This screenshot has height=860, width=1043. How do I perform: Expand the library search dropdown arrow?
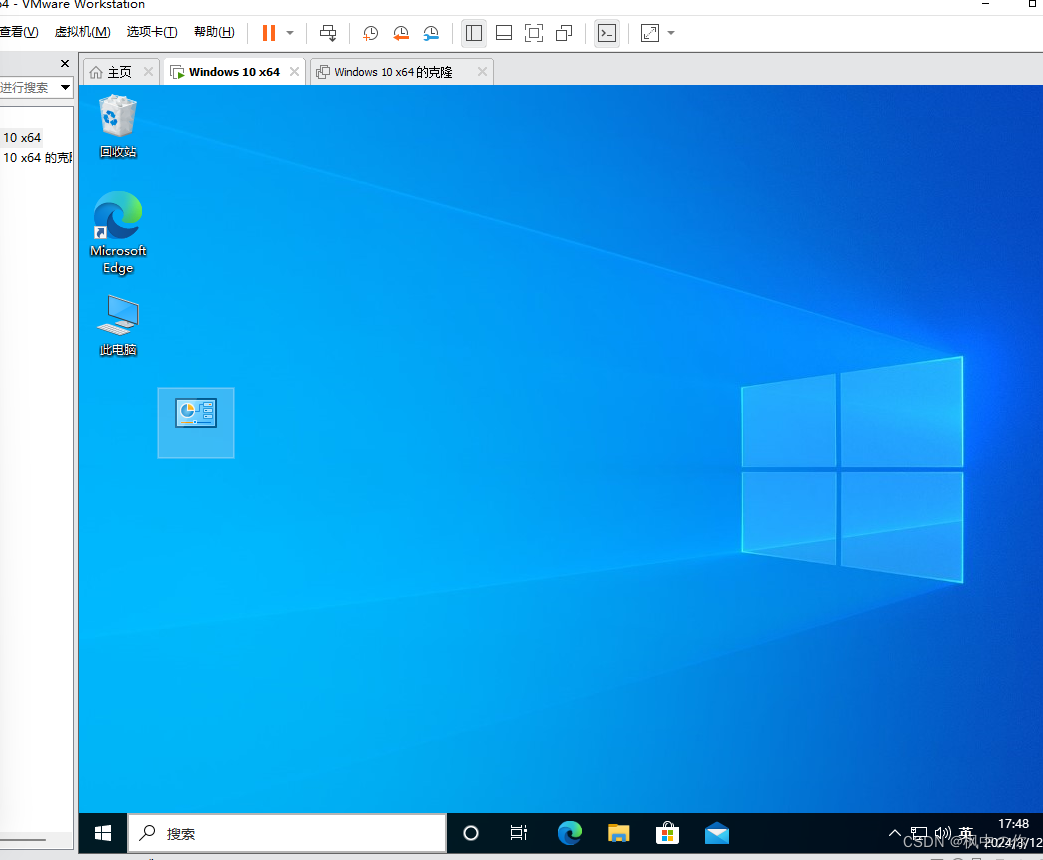[x=64, y=88]
